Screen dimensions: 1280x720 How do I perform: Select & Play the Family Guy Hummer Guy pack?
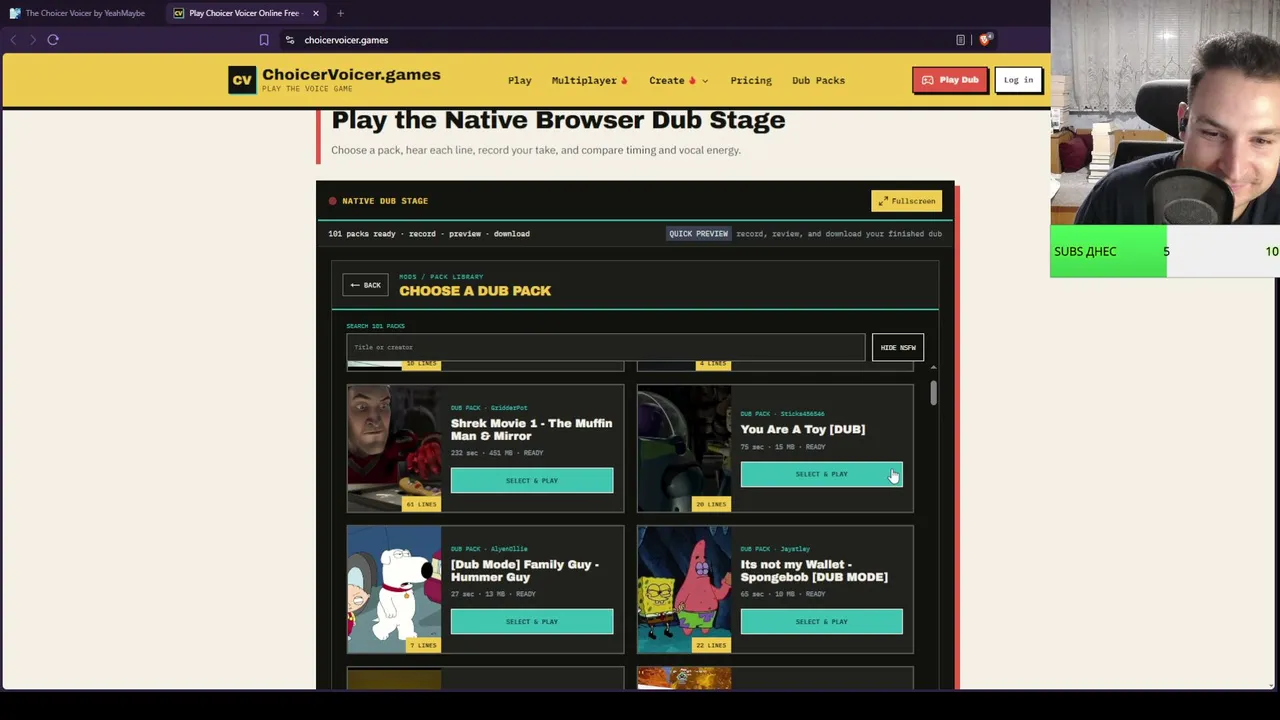coord(532,621)
